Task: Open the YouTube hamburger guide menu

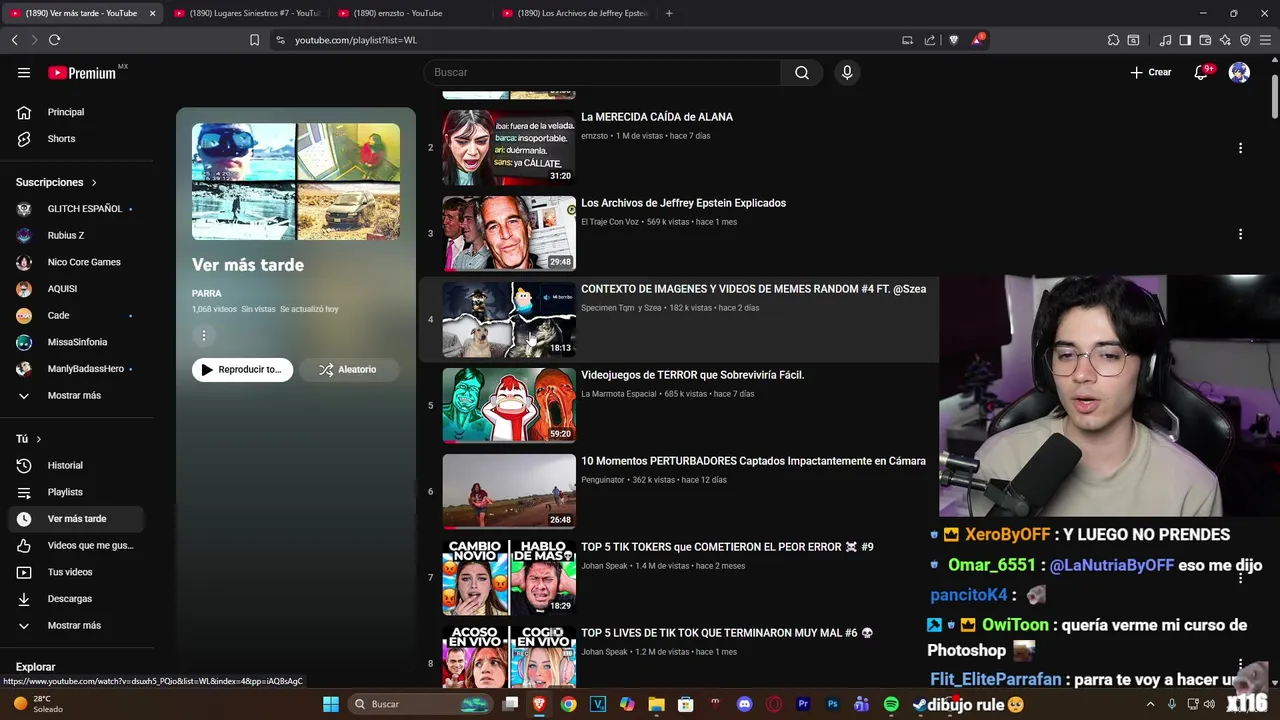Action: click(24, 72)
